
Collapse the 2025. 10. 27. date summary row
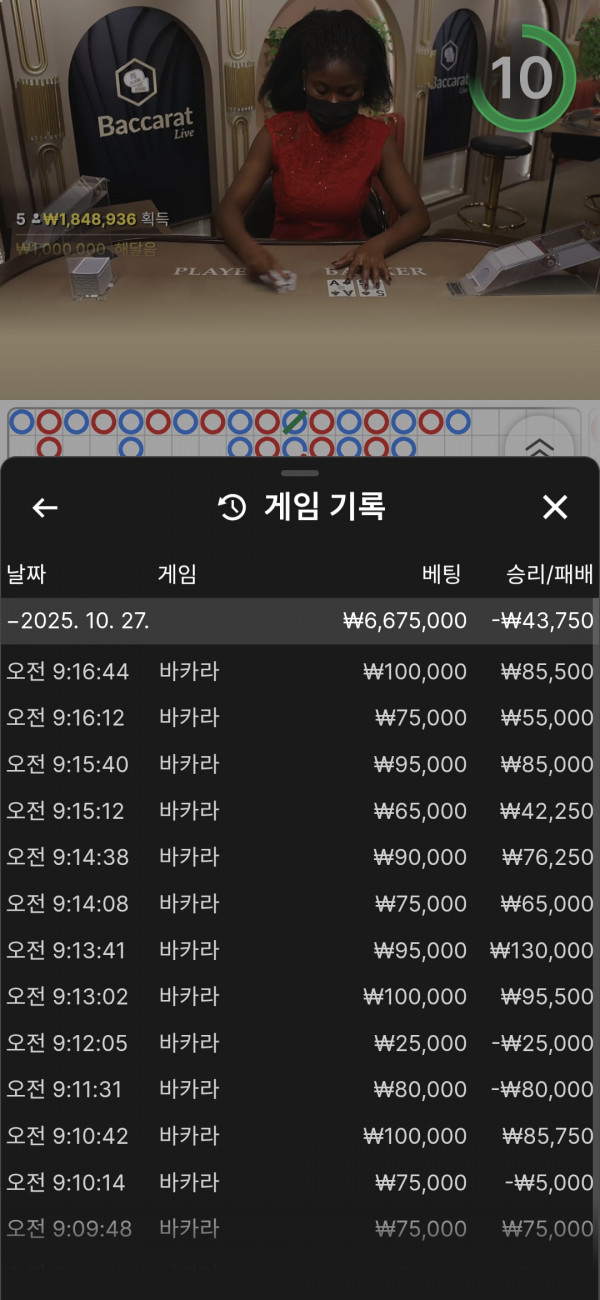click(x=300, y=621)
